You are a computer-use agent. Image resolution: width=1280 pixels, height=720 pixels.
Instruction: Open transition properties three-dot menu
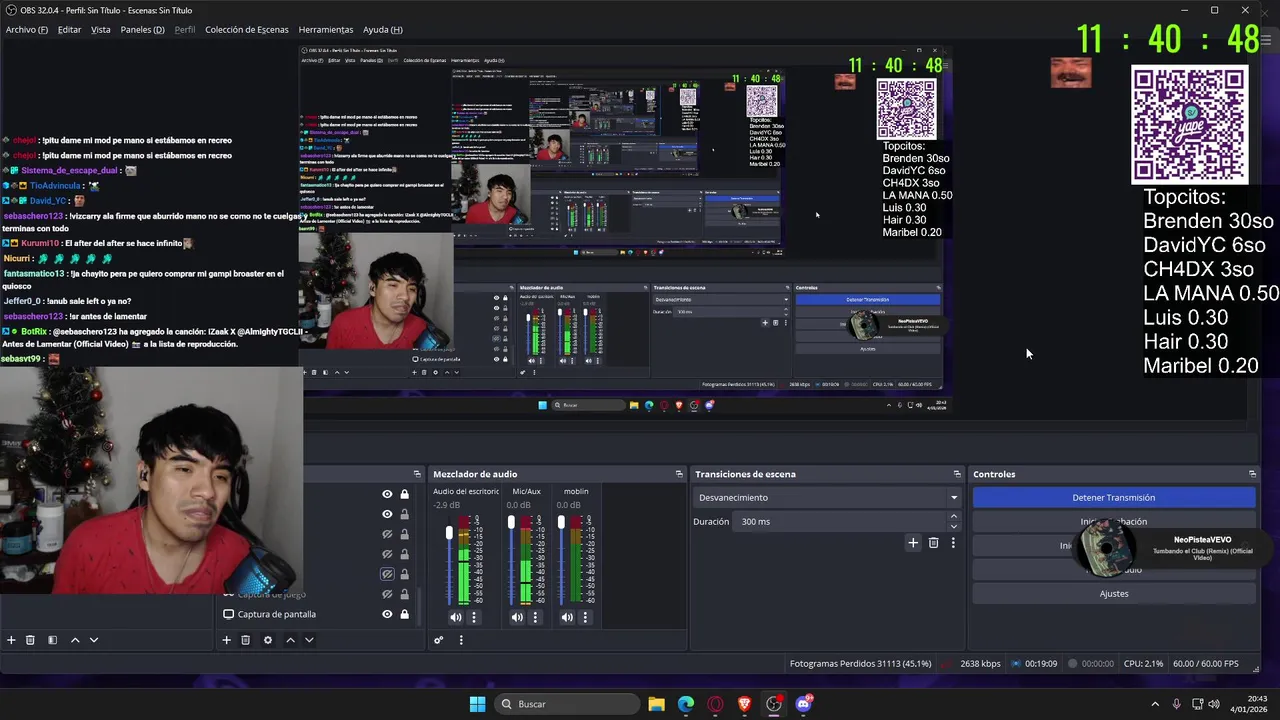pyautogui.click(x=953, y=543)
